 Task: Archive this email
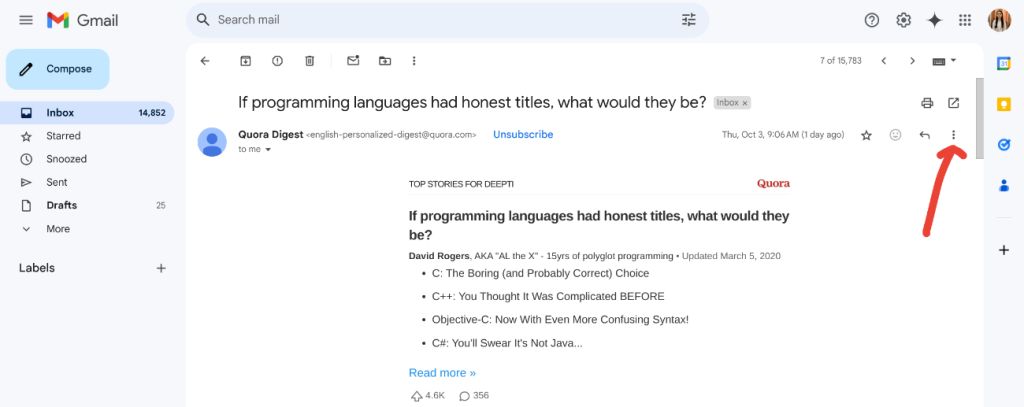245,61
